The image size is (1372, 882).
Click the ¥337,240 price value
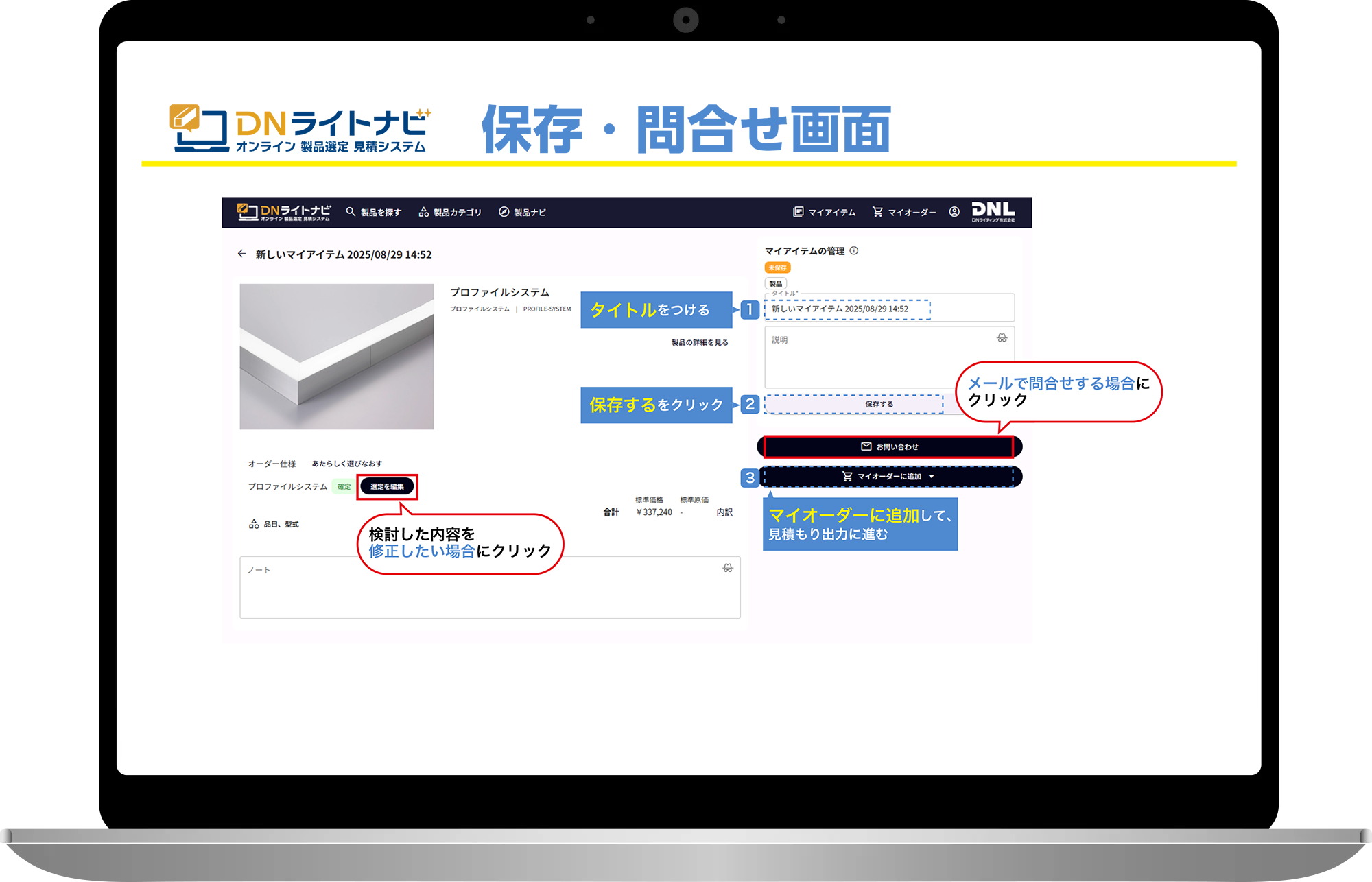(654, 512)
